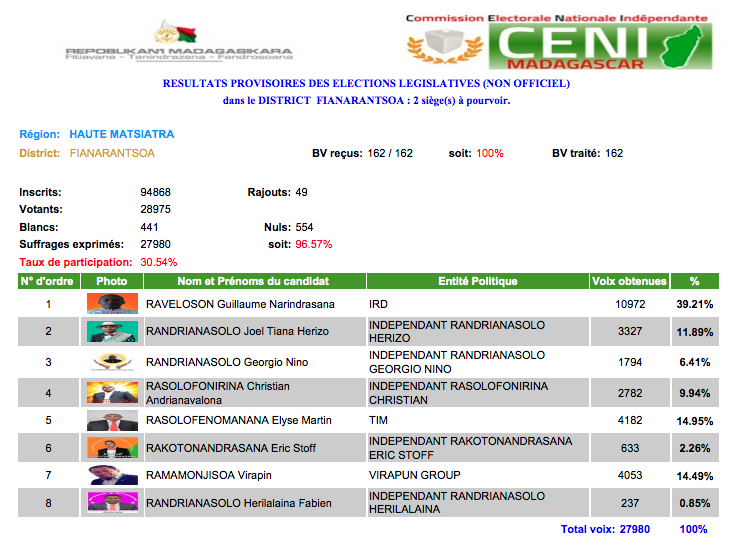Image resolution: width=738 pixels, height=548 pixels.
Task: Open RAKOTONANDRASANA Eric Stoff's photo
Action: click(x=112, y=448)
